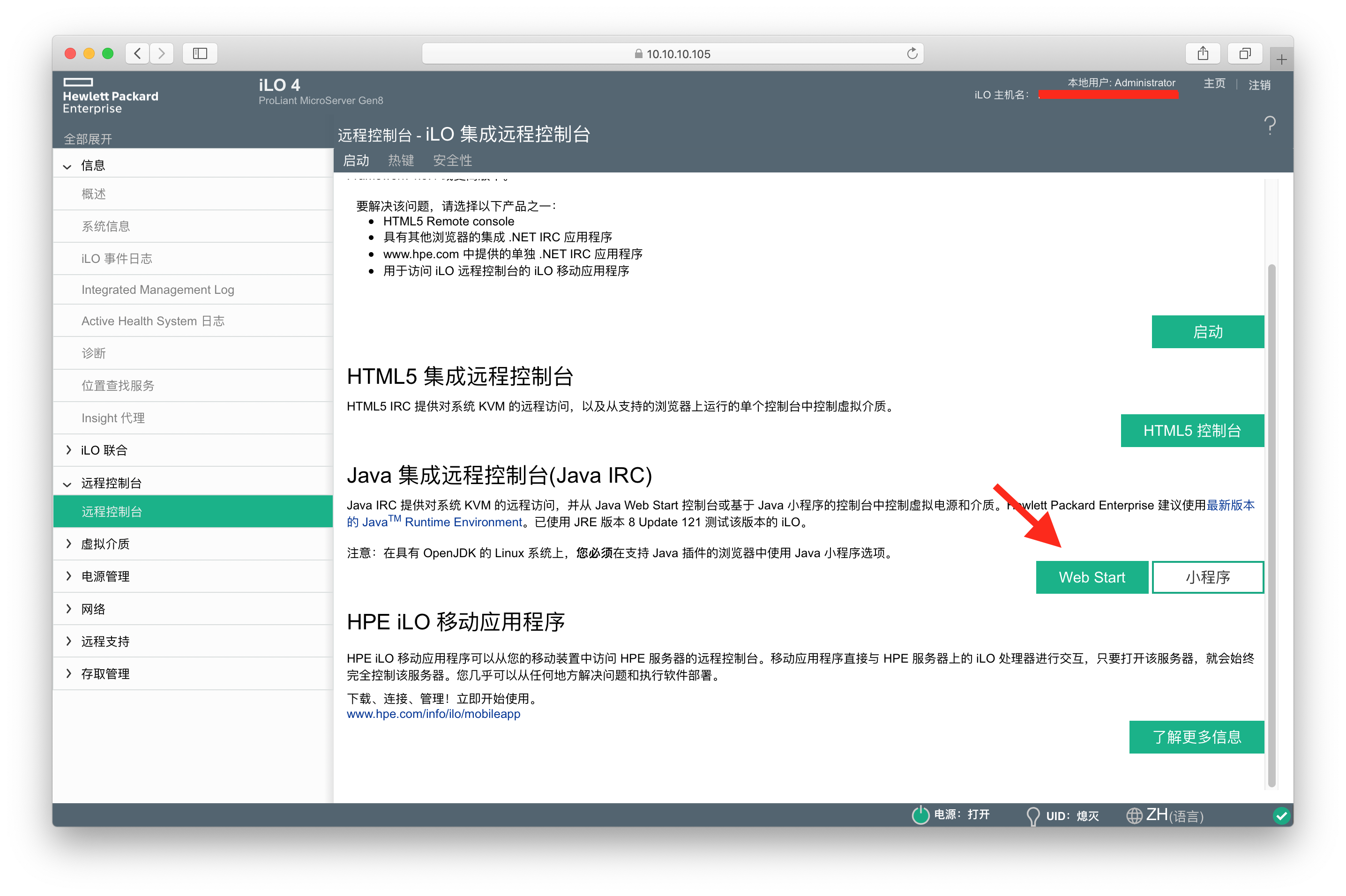Screen dimensions: 1346x896
Task: Open 位置查找服务 in the sidebar
Action: point(193,386)
